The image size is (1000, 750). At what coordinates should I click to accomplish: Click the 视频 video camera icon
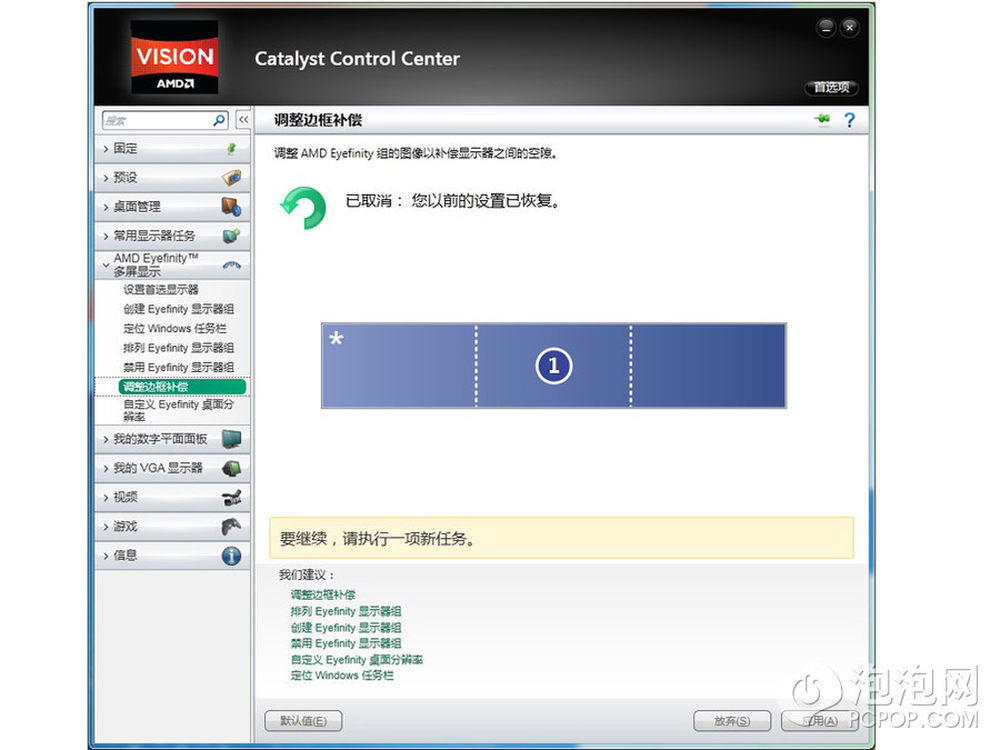tap(232, 497)
